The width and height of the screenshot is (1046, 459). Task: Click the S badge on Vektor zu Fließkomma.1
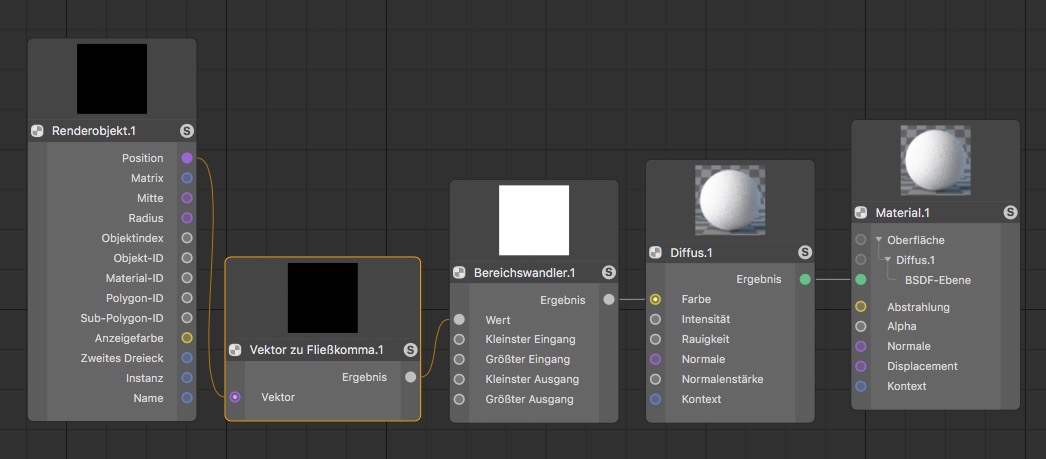coord(410,350)
